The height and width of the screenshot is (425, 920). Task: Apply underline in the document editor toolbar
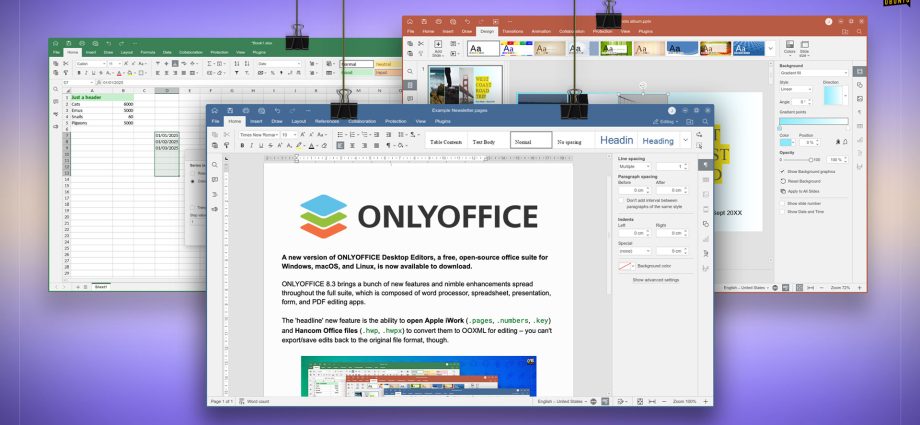261,146
